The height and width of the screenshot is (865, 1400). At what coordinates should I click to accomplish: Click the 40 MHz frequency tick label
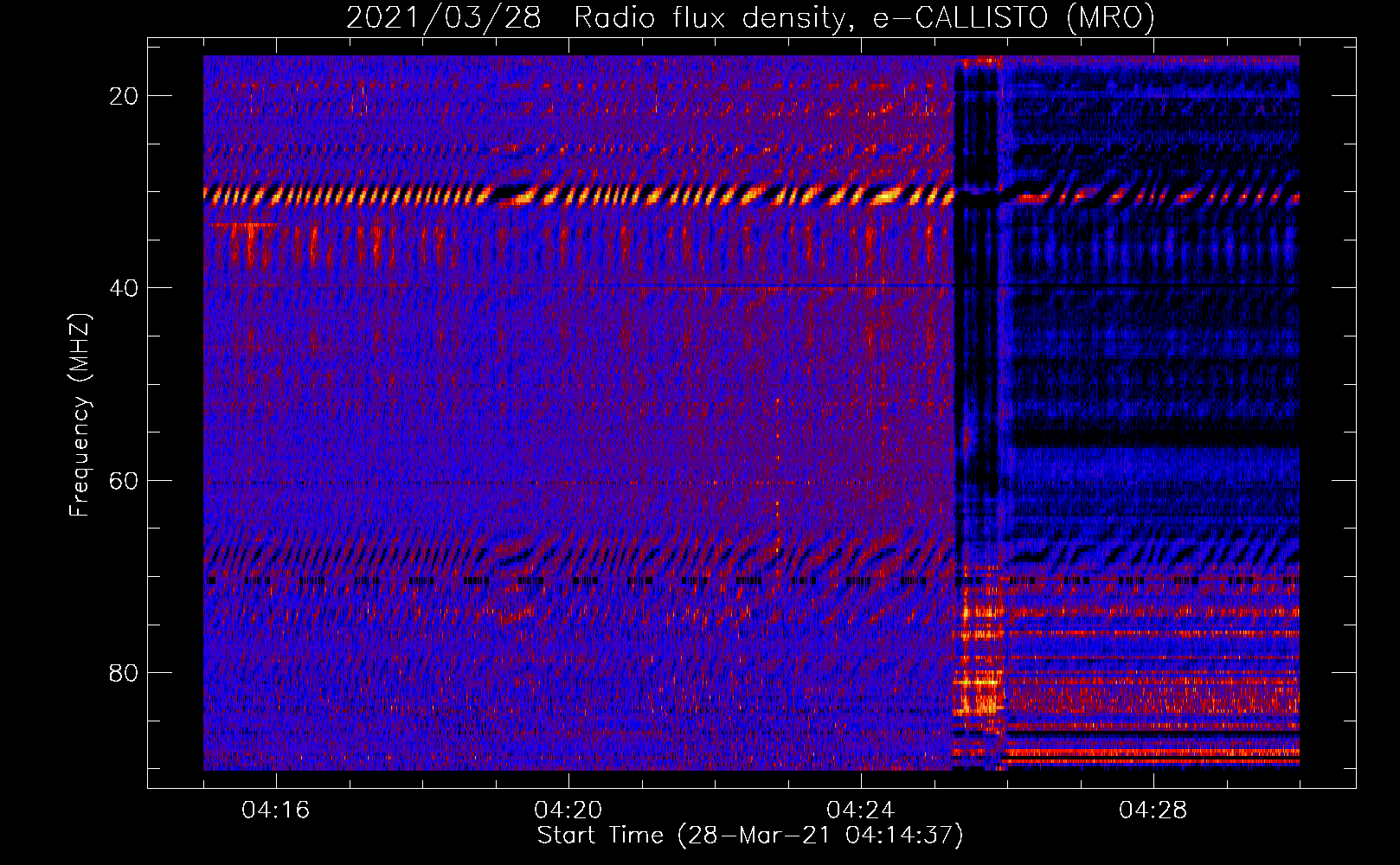coord(125,288)
